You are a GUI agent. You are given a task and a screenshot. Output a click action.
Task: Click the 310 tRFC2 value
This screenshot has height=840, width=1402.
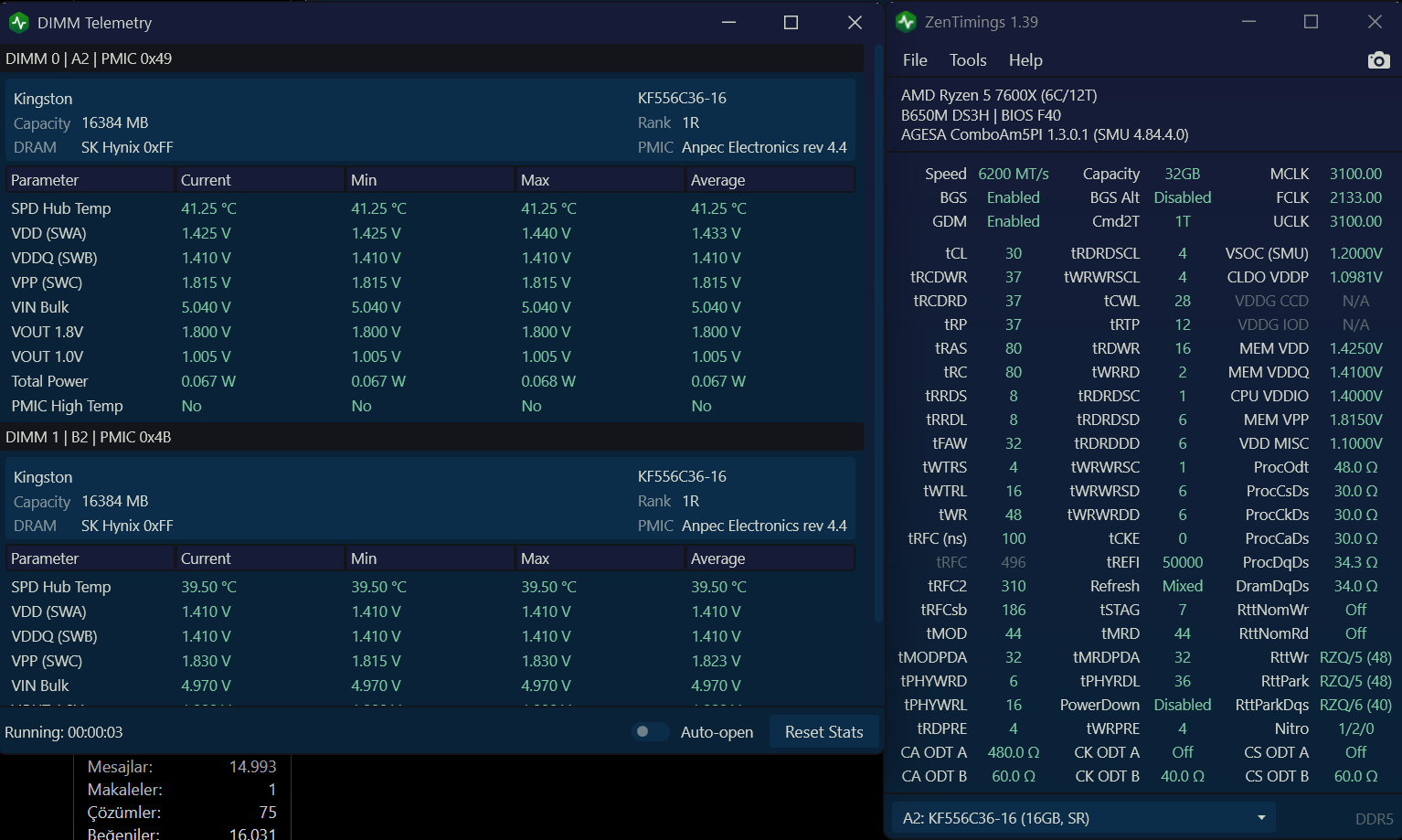[1014, 586]
